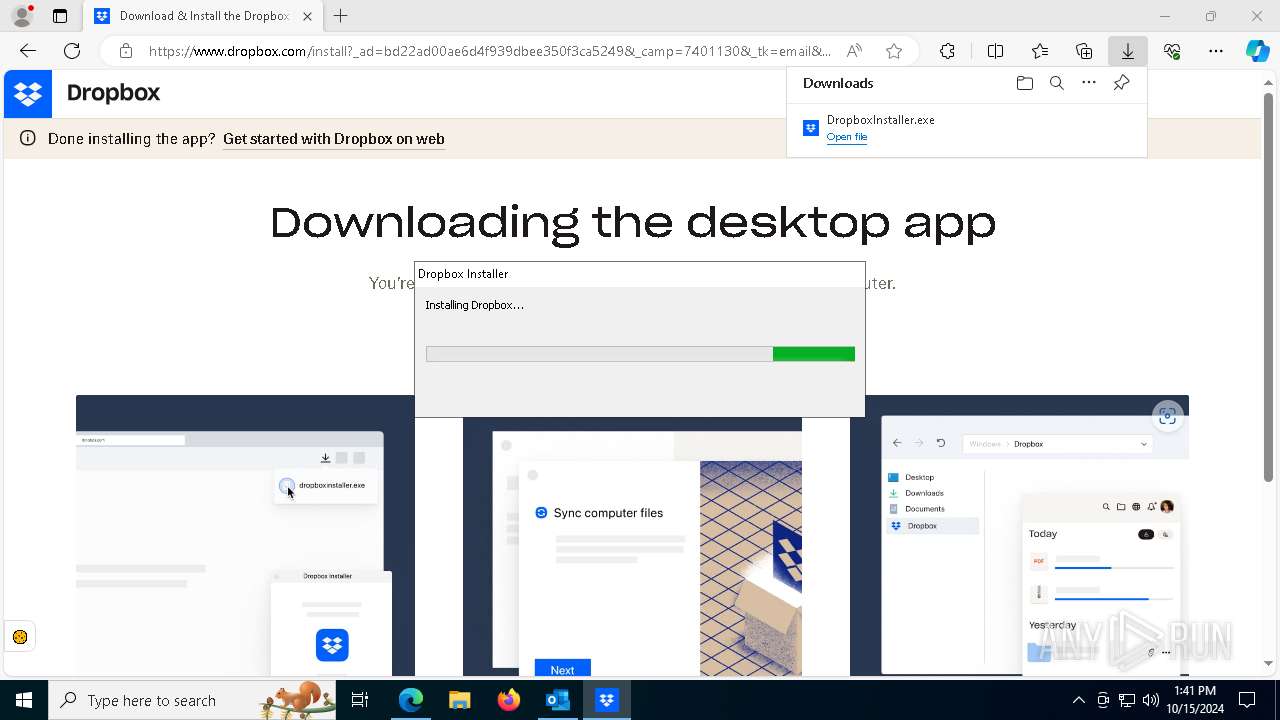The image size is (1280, 720).
Task: Click the Next button in illustration
Action: click(x=562, y=669)
